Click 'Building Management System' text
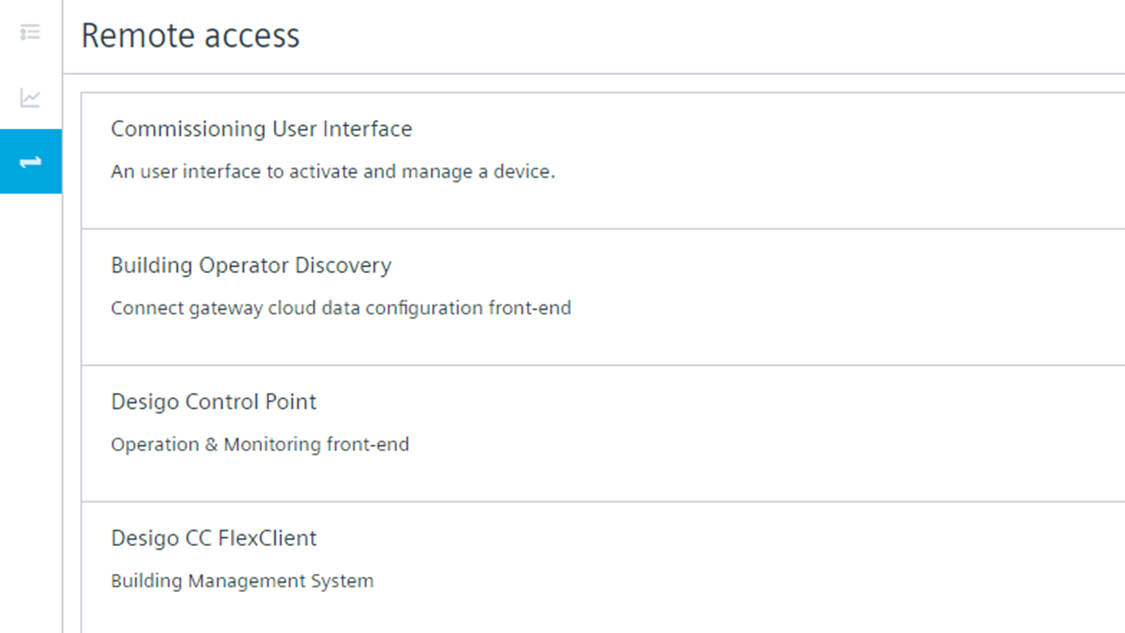1125x633 pixels. click(x=242, y=581)
